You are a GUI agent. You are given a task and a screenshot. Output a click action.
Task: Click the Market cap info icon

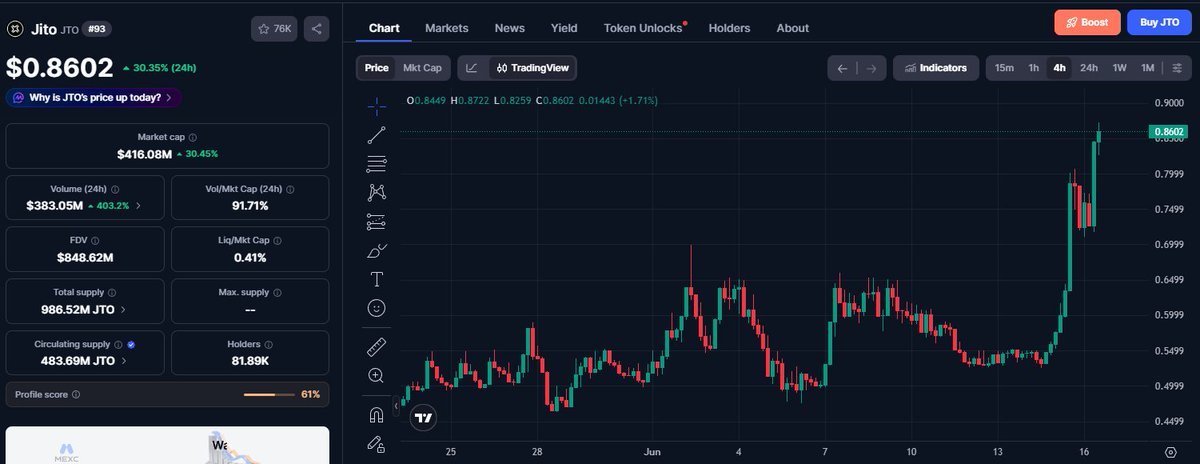click(x=193, y=137)
